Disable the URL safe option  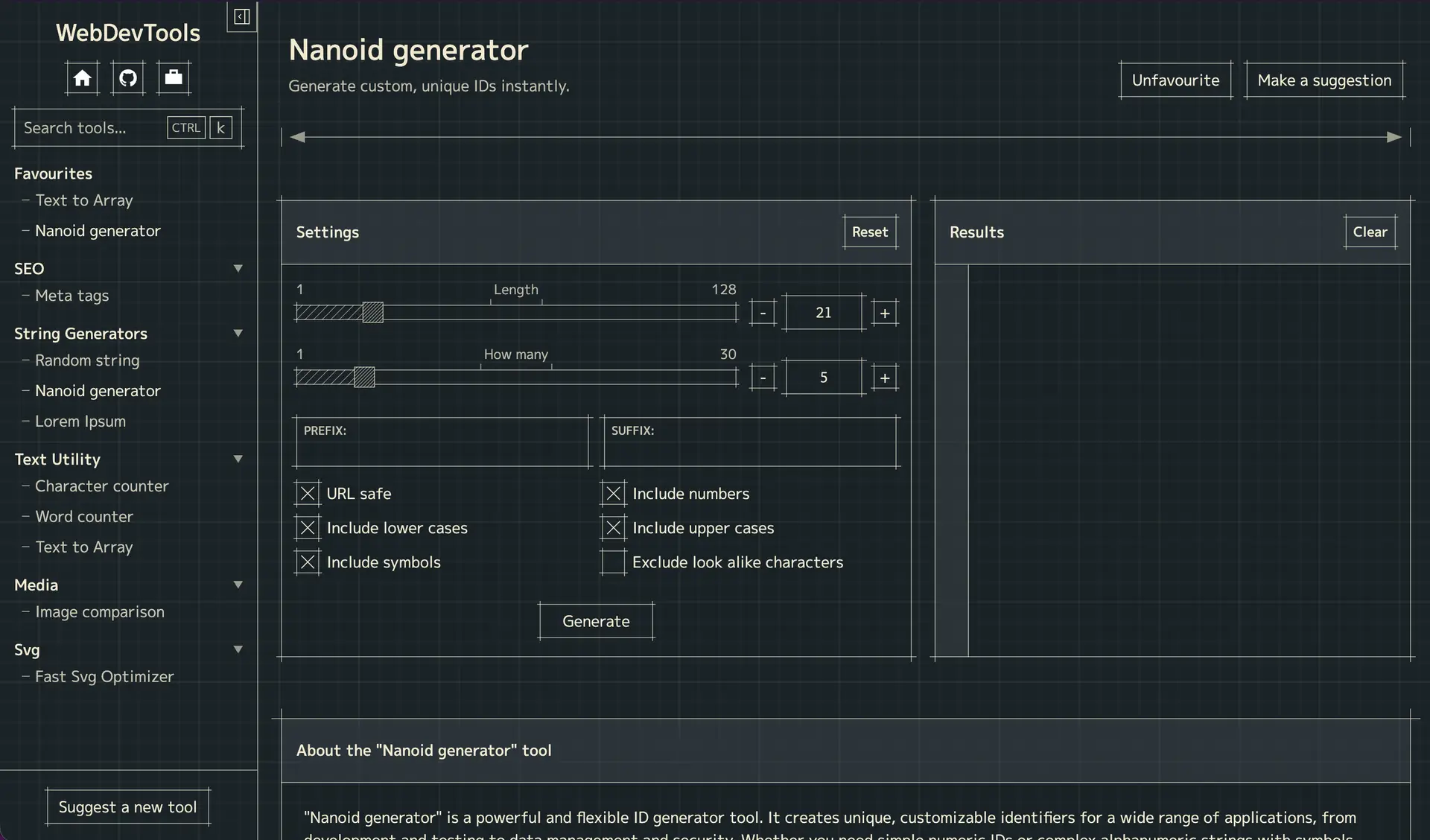tap(307, 493)
